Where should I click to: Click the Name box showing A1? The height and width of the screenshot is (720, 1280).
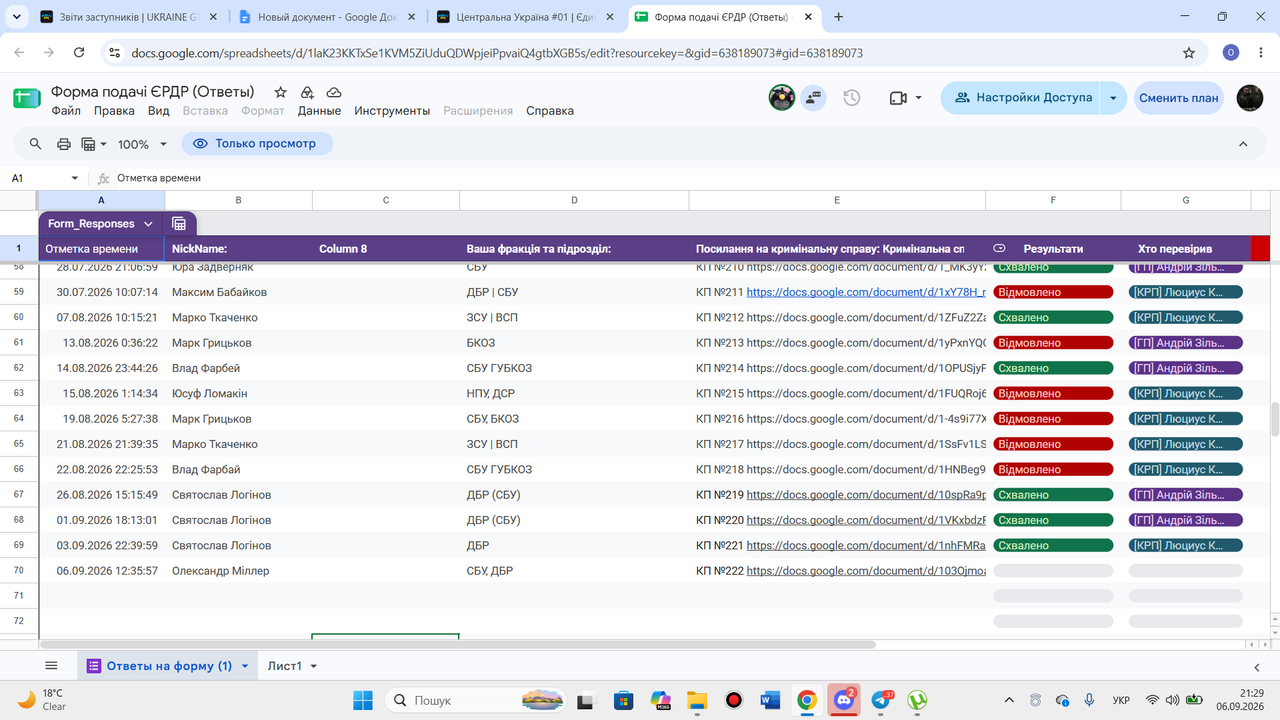click(x=45, y=178)
